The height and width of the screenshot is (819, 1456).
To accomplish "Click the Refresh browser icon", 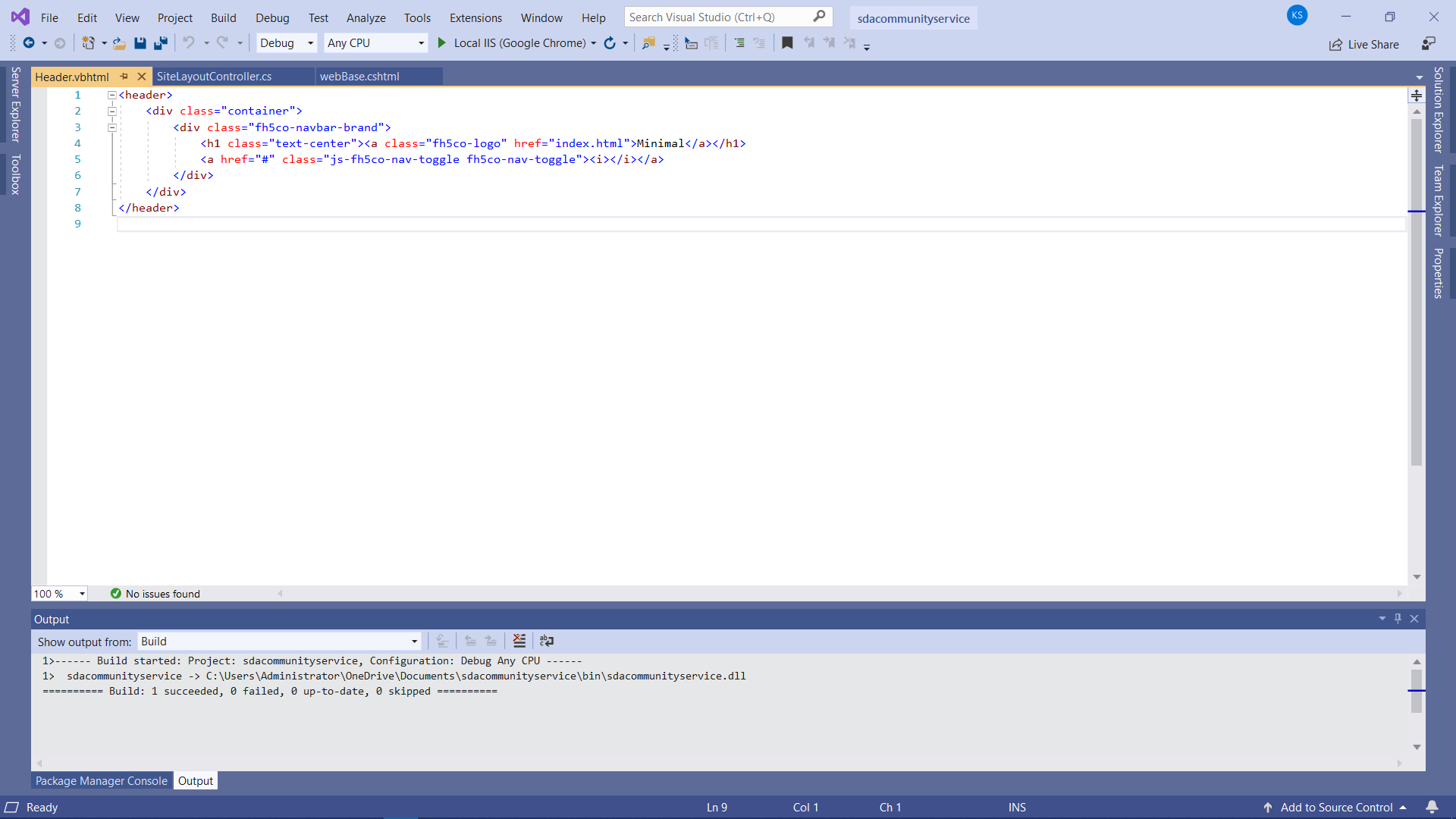I will click(610, 43).
